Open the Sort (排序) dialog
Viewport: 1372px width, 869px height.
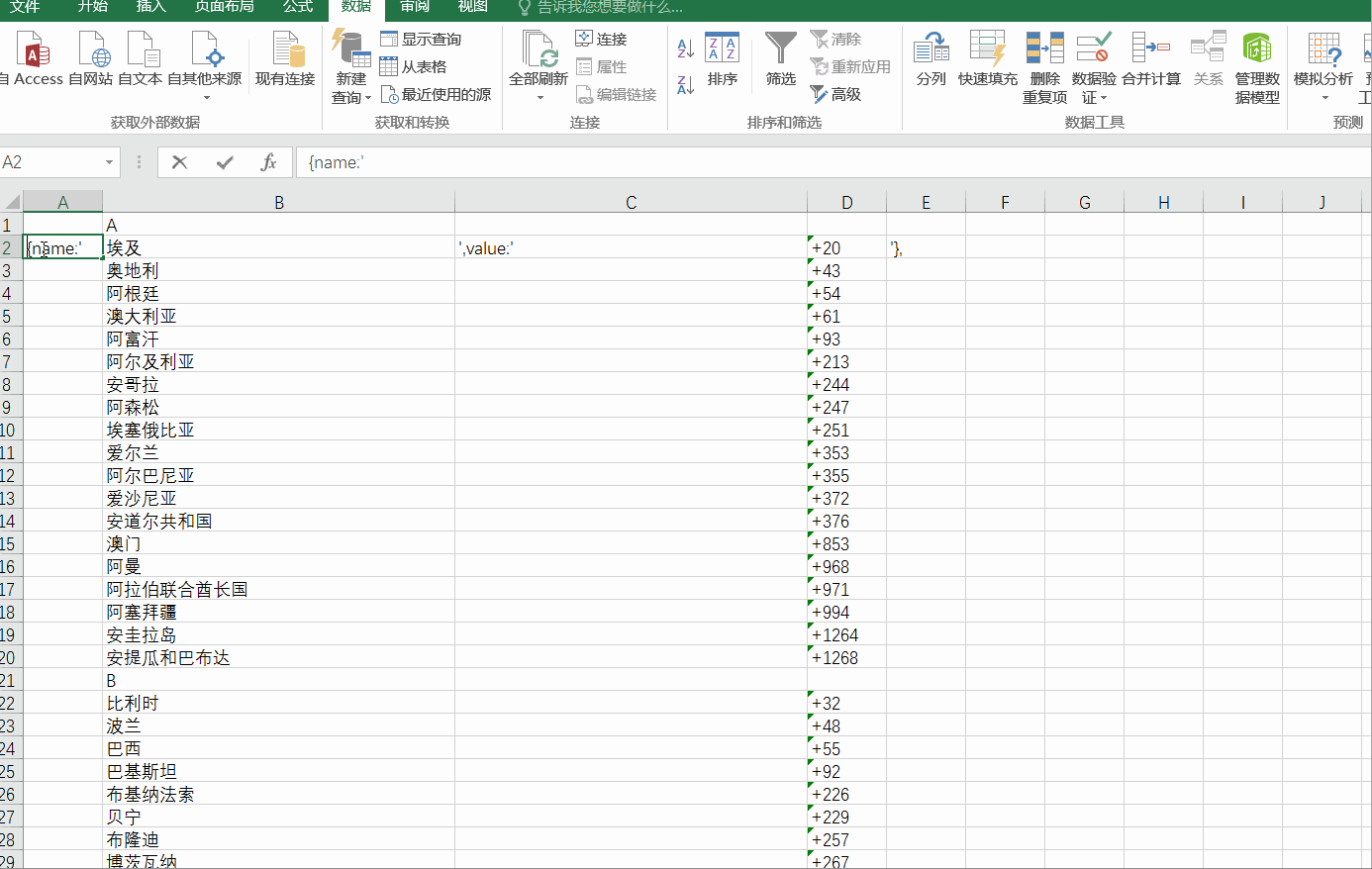click(723, 59)
